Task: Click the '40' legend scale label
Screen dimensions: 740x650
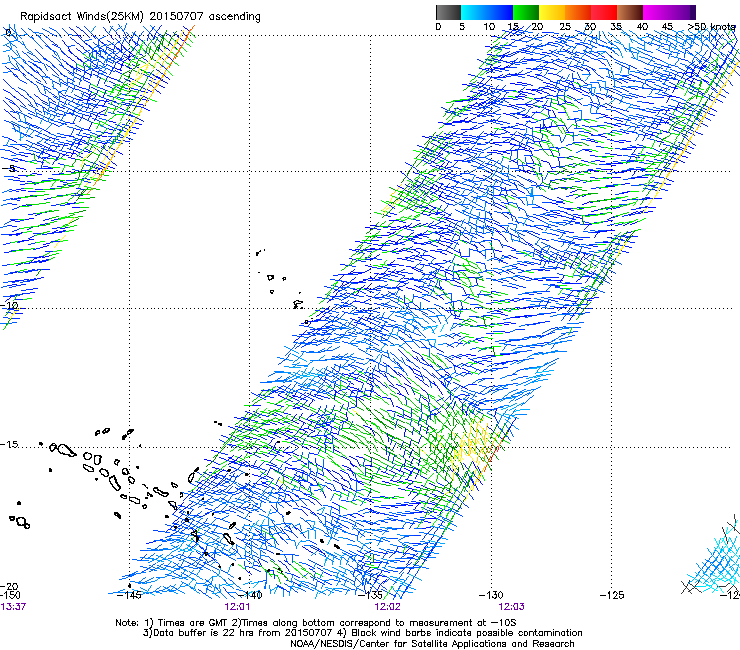Action: coord(642,26)
